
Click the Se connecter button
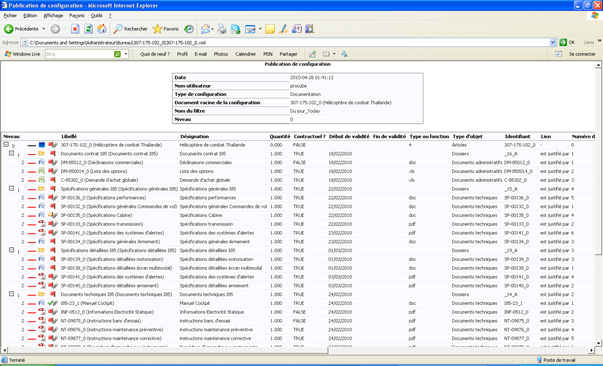(x=582, y=54)
